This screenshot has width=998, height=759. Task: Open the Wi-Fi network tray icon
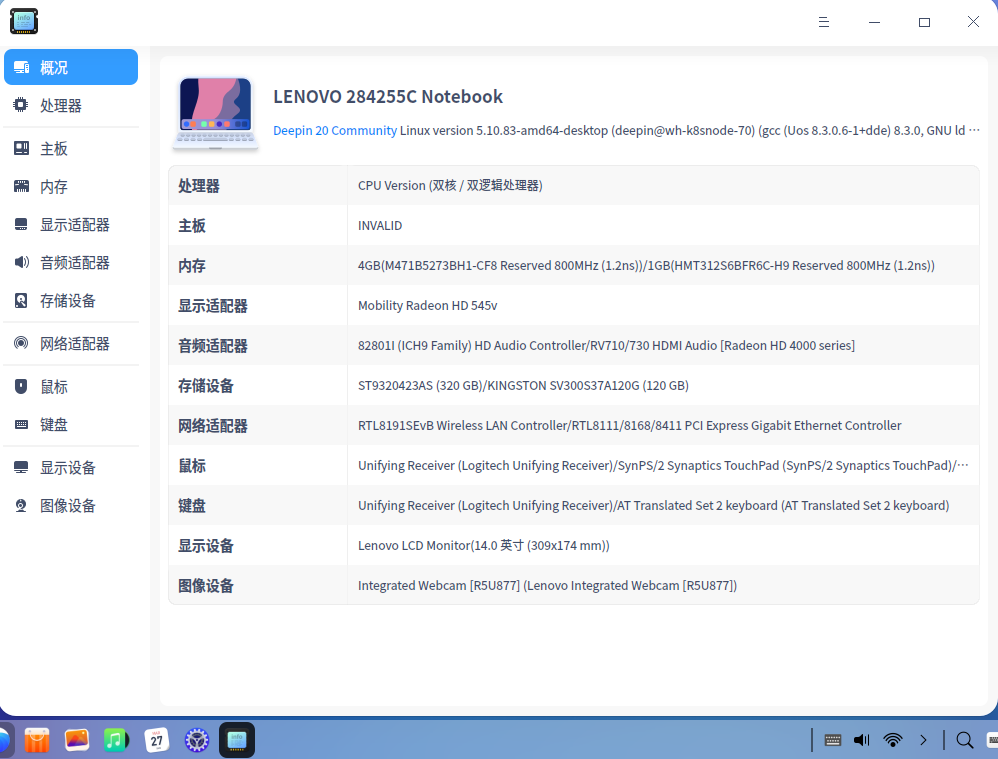coord(893,740)
